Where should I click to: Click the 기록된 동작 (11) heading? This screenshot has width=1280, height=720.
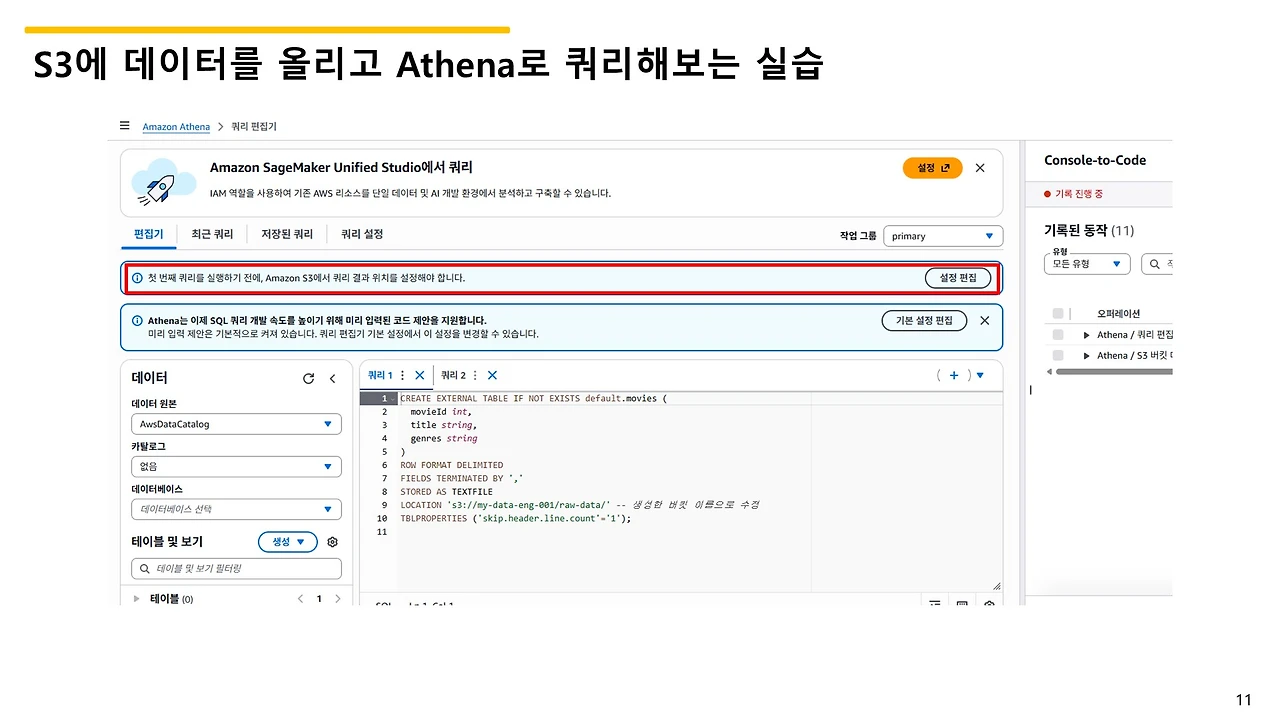pyautogui.click(x=1089, y=230)
